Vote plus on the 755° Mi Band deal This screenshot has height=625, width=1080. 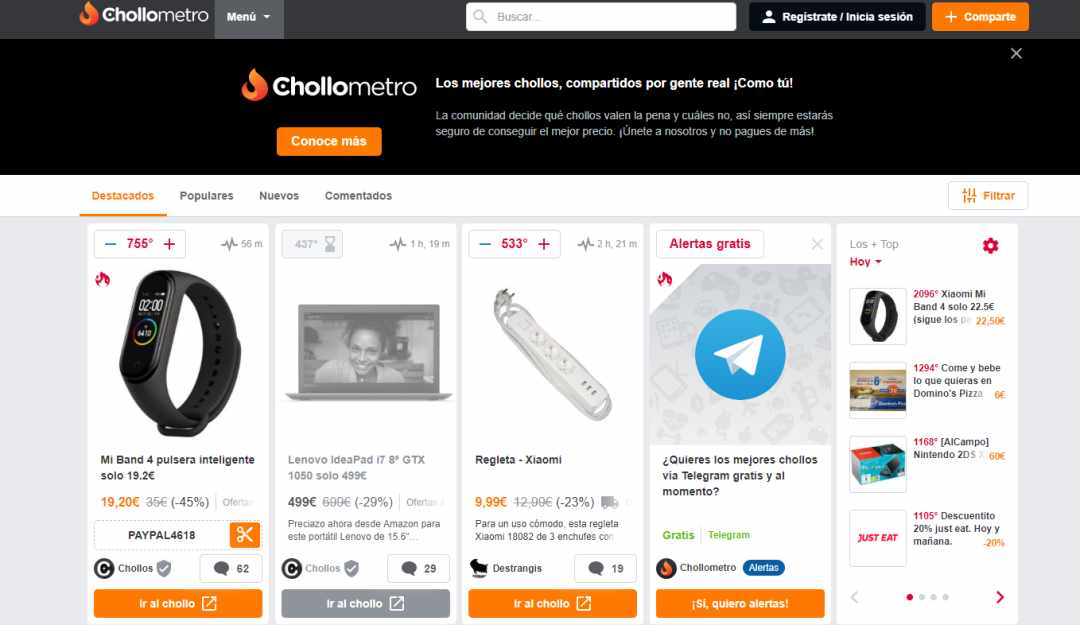click(x=169, y=244)
